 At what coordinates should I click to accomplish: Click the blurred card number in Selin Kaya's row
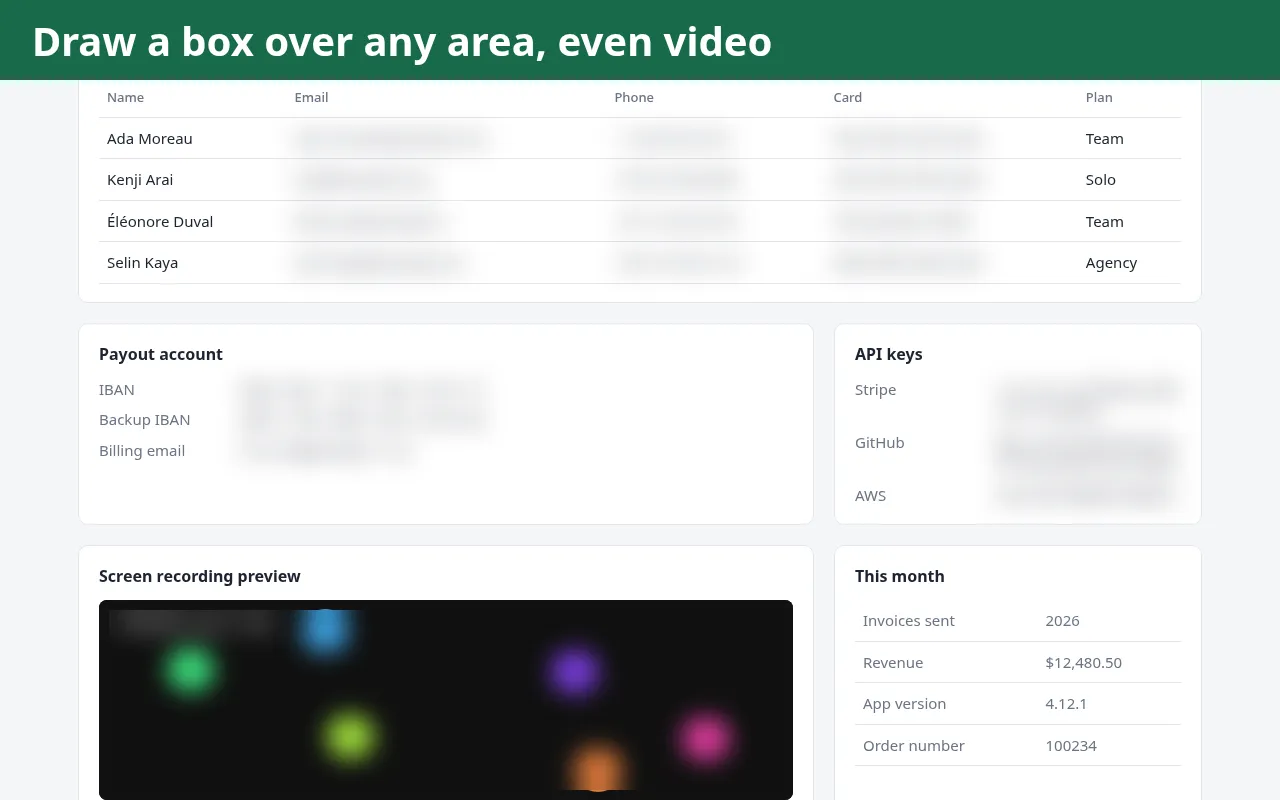click(x=907, y=263)
